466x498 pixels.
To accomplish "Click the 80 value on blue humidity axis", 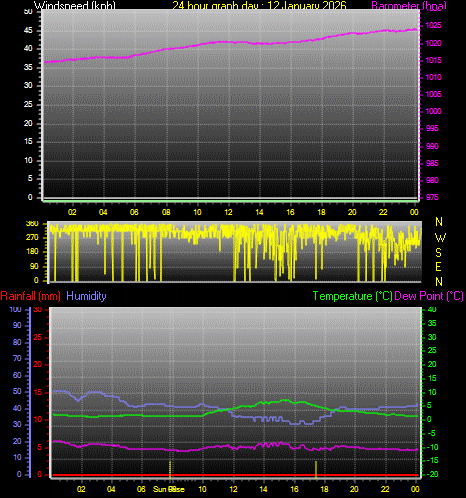I will point(17,342).
